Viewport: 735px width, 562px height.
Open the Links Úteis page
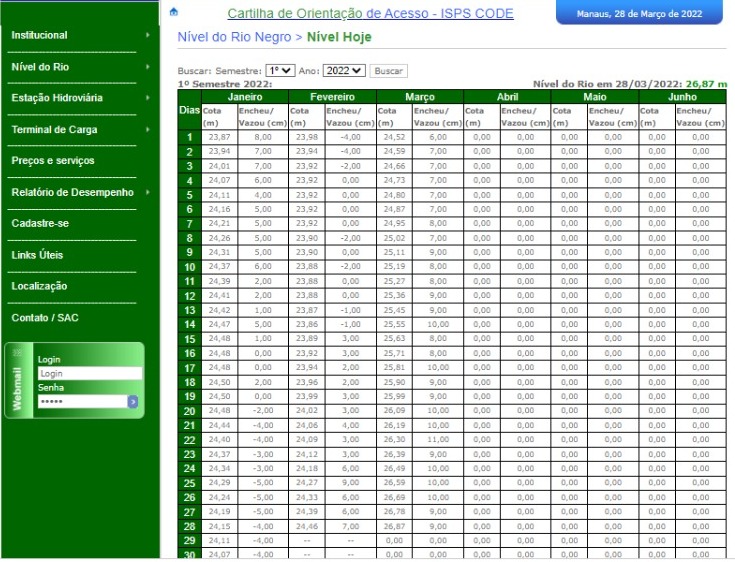pyautogui.click(x=37, y=255)
